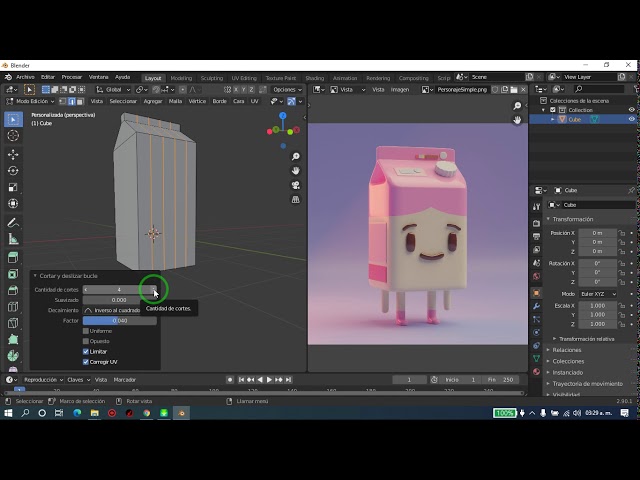The width and height of the screenshot is (640, 480).
Task: Open the Editar menu
Action: click(x=48, y=77)
